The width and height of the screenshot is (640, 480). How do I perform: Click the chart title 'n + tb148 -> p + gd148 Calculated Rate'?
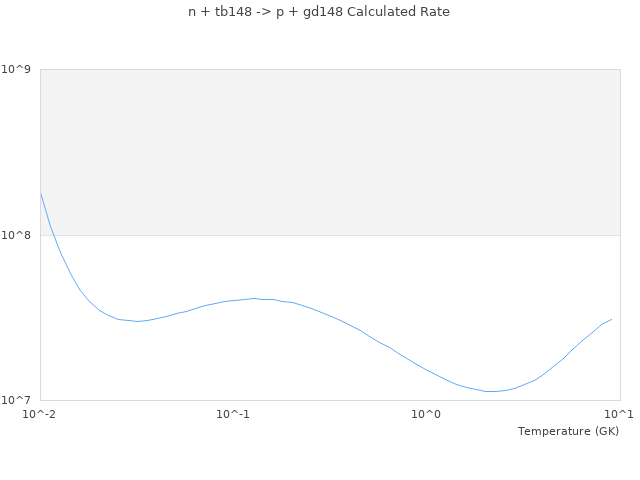pyautogui.click(x=319, y=12)
